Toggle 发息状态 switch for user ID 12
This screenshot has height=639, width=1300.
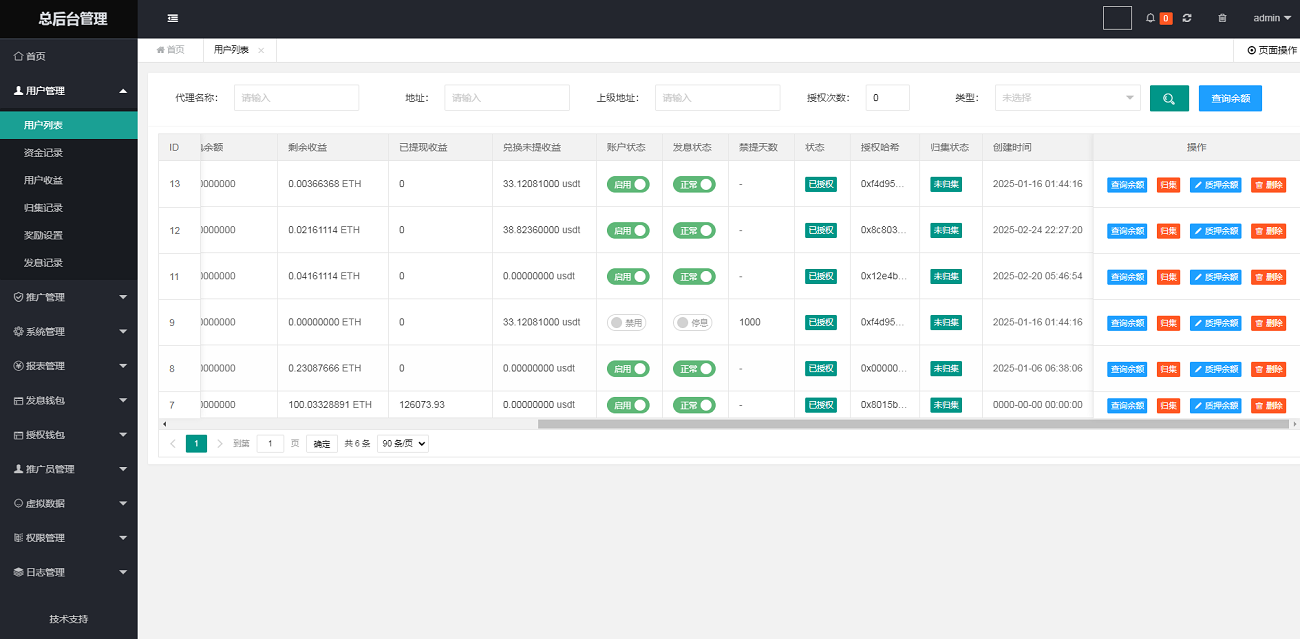click(x=694, y=231)
